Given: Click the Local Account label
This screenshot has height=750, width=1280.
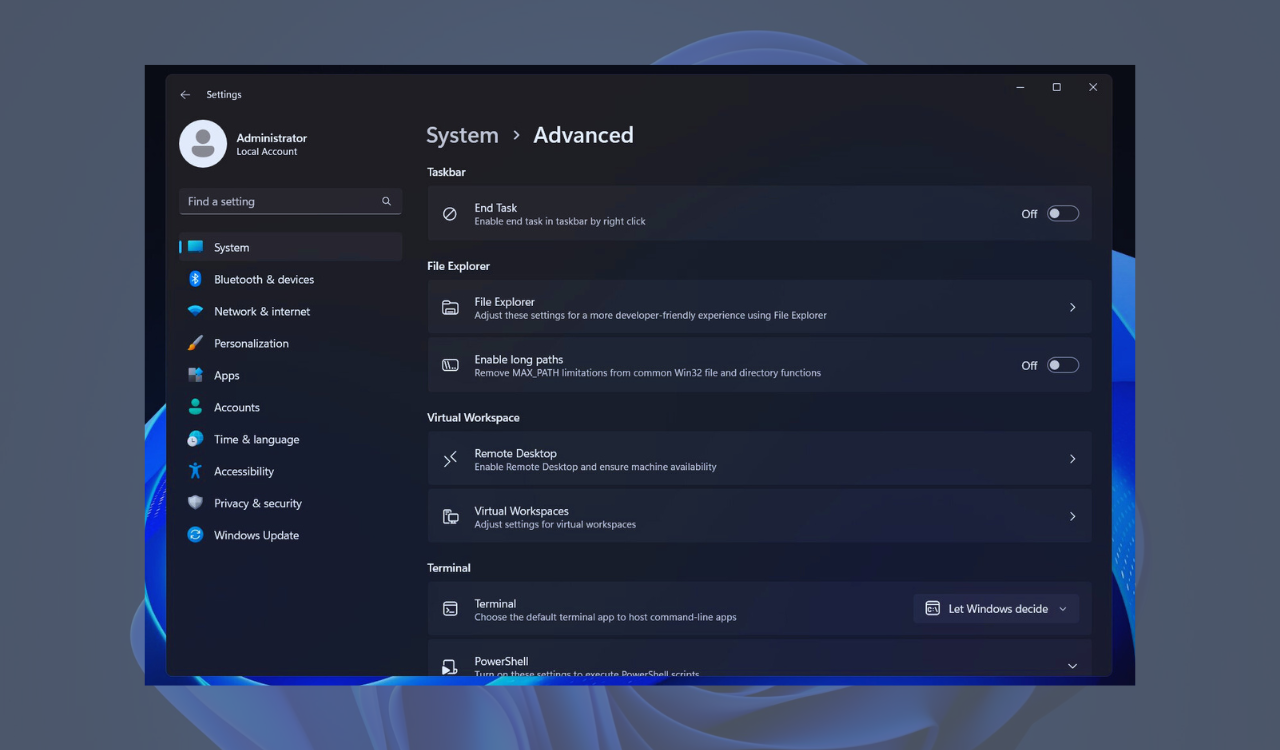Looking at the screenshot, I should pos(267,152).
